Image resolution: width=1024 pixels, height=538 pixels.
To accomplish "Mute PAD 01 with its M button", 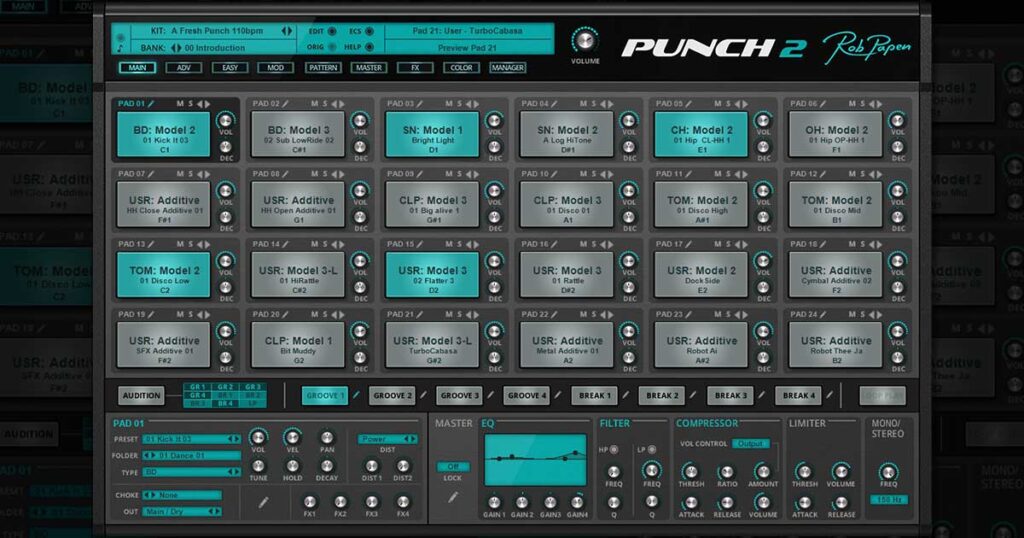I will (180, 104).
